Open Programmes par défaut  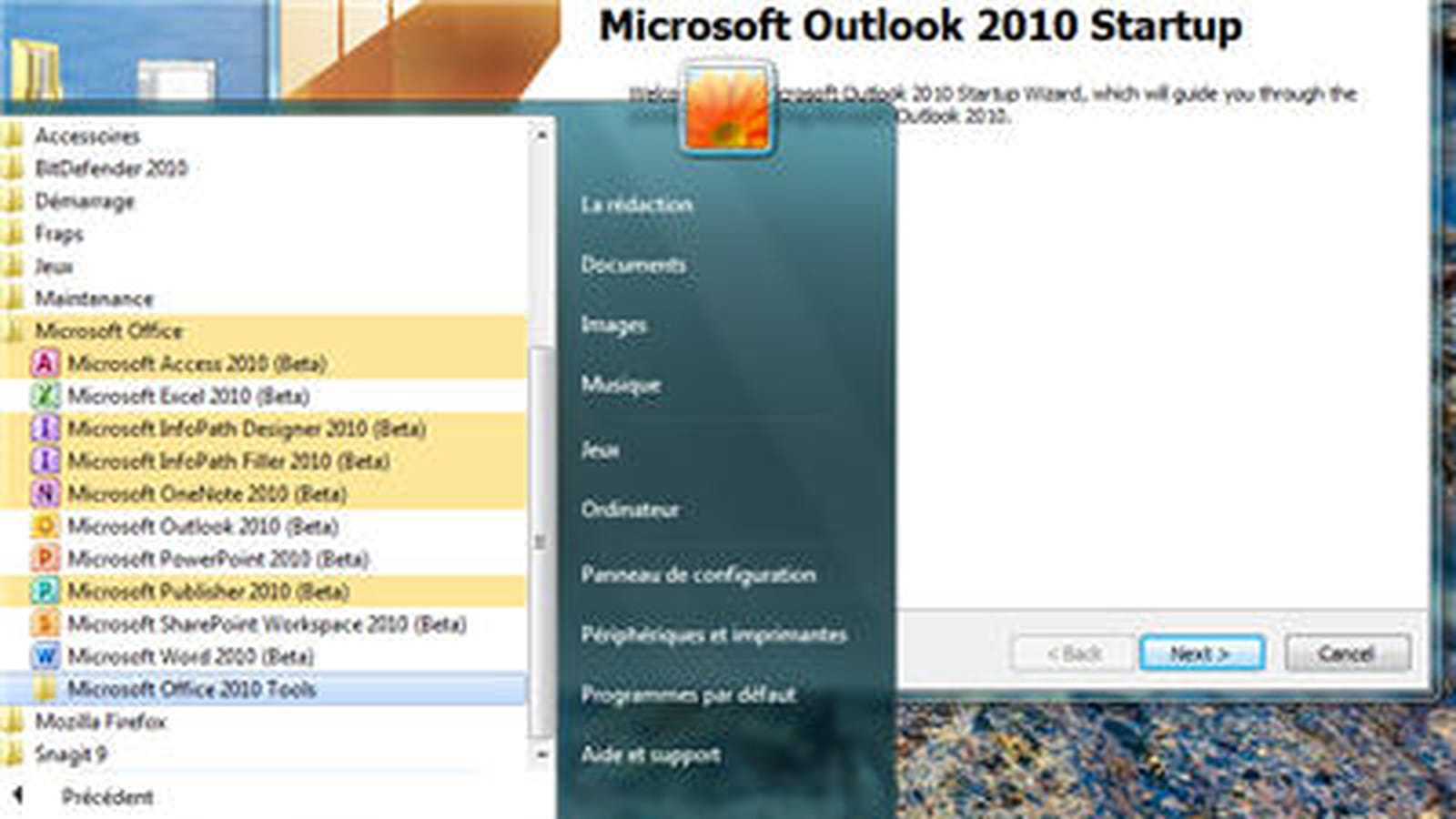pyautogui.click(x=688, y=695)
